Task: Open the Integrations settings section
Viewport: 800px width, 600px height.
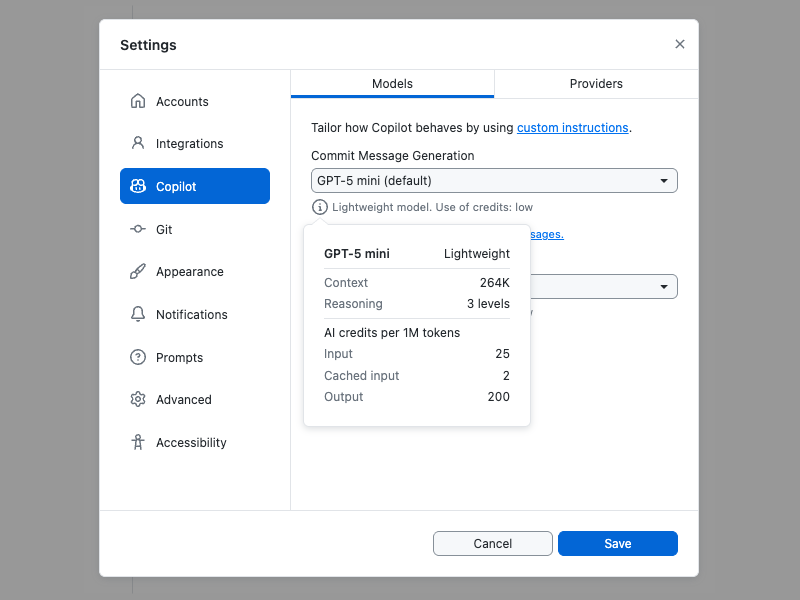Action: tap(195, 143)
